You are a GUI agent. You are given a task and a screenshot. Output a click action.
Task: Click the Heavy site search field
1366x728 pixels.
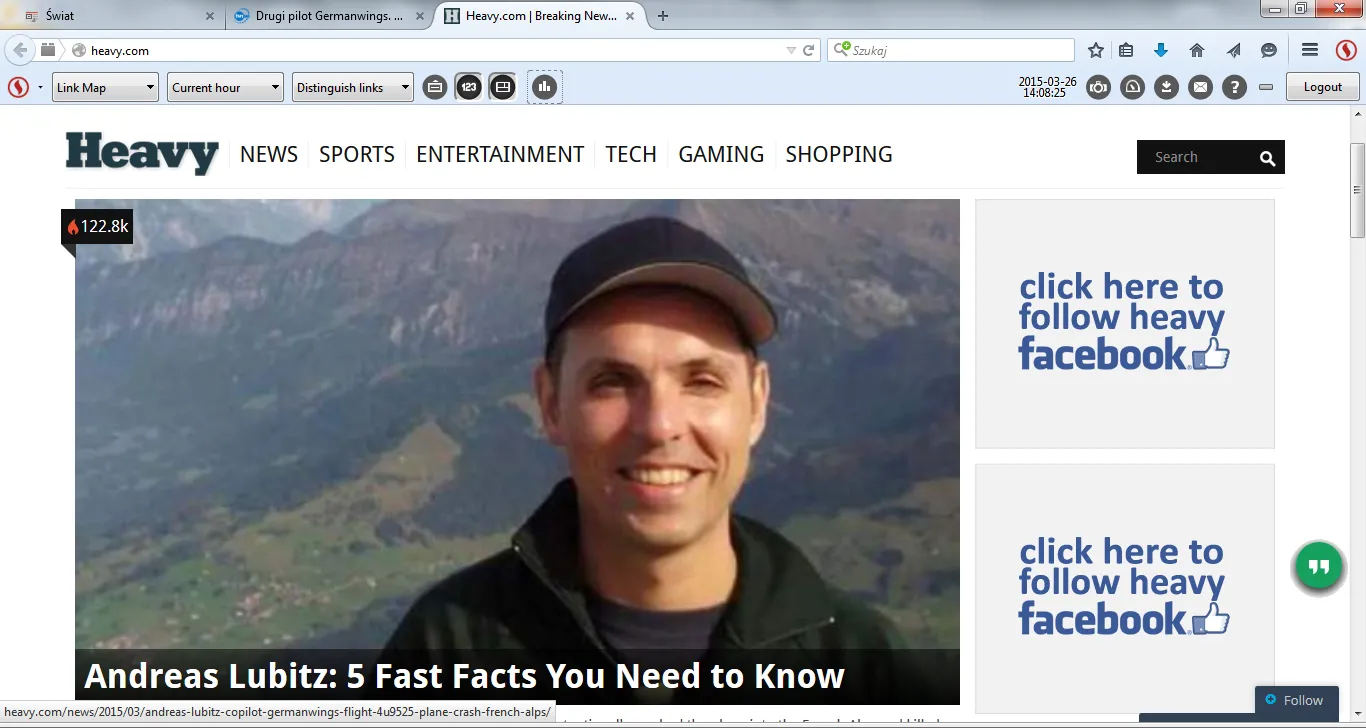coord(1198,157)
